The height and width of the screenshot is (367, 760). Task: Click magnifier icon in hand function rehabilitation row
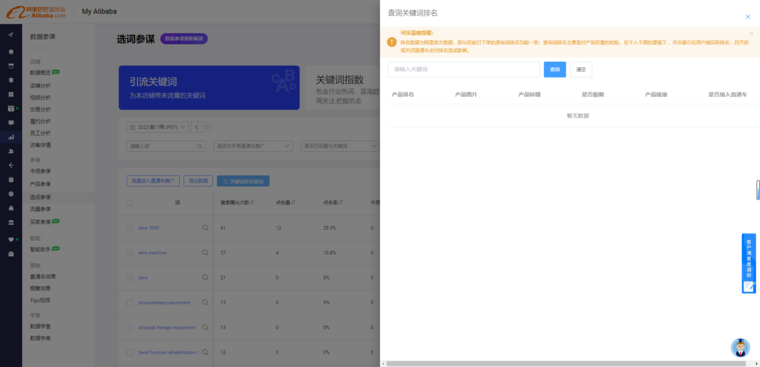pos(205,352)
